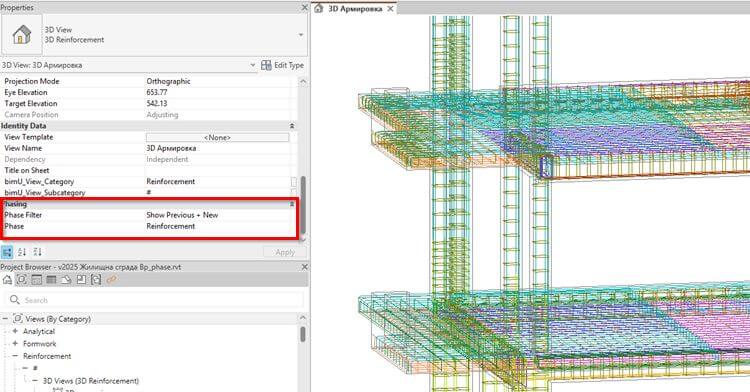750x392 pixels.
Task: Collapse the # subcategory node
Action: [x=25, y=368]
